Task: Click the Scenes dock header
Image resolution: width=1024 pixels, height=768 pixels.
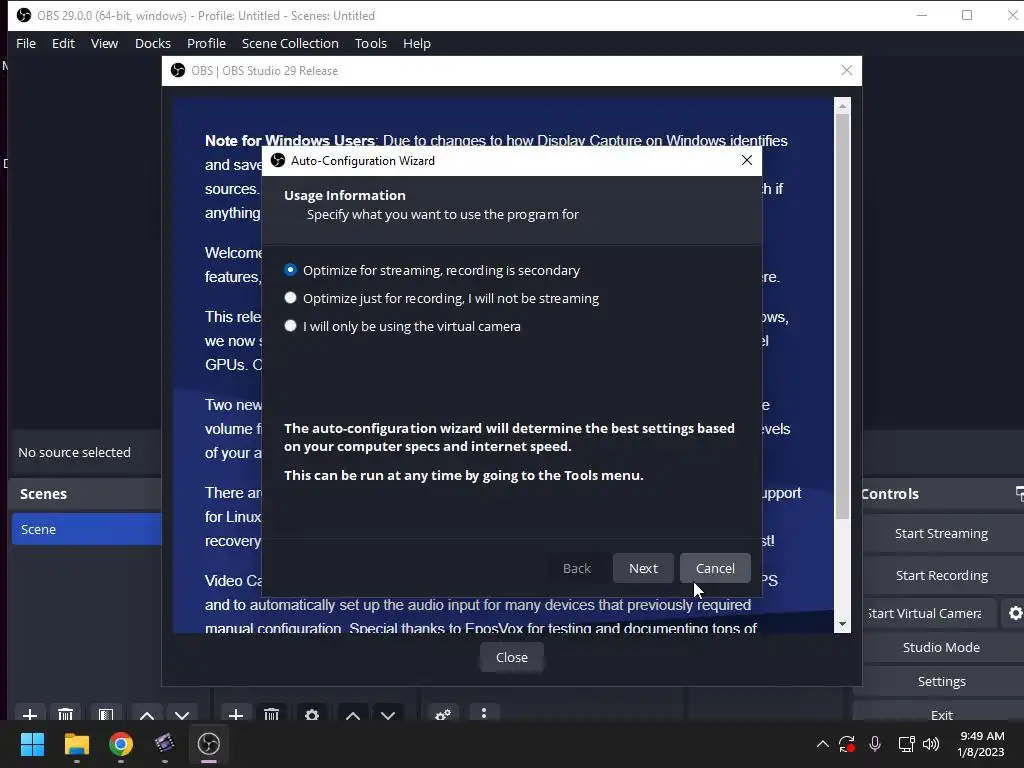Action: click(x=87, y=494)
